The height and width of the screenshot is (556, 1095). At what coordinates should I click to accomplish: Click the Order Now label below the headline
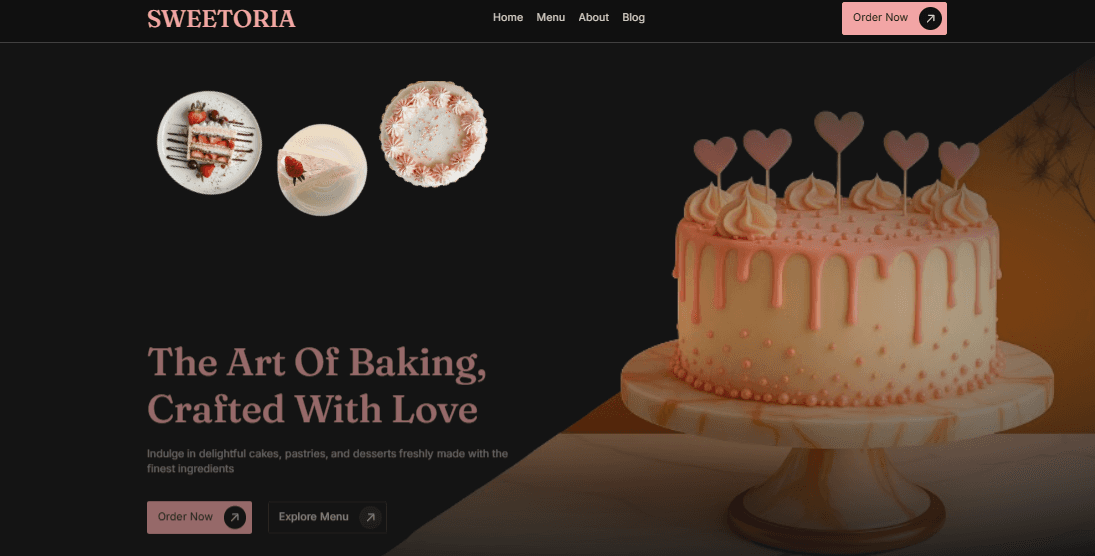tap(185, 517)
